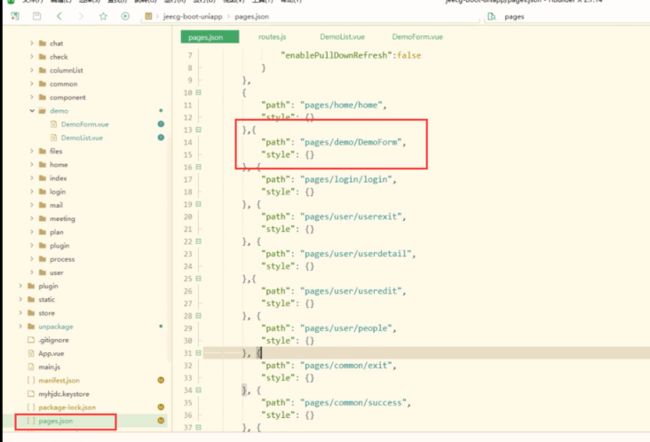
Task: Click the main.js file icon
Action: coord(31,367)
